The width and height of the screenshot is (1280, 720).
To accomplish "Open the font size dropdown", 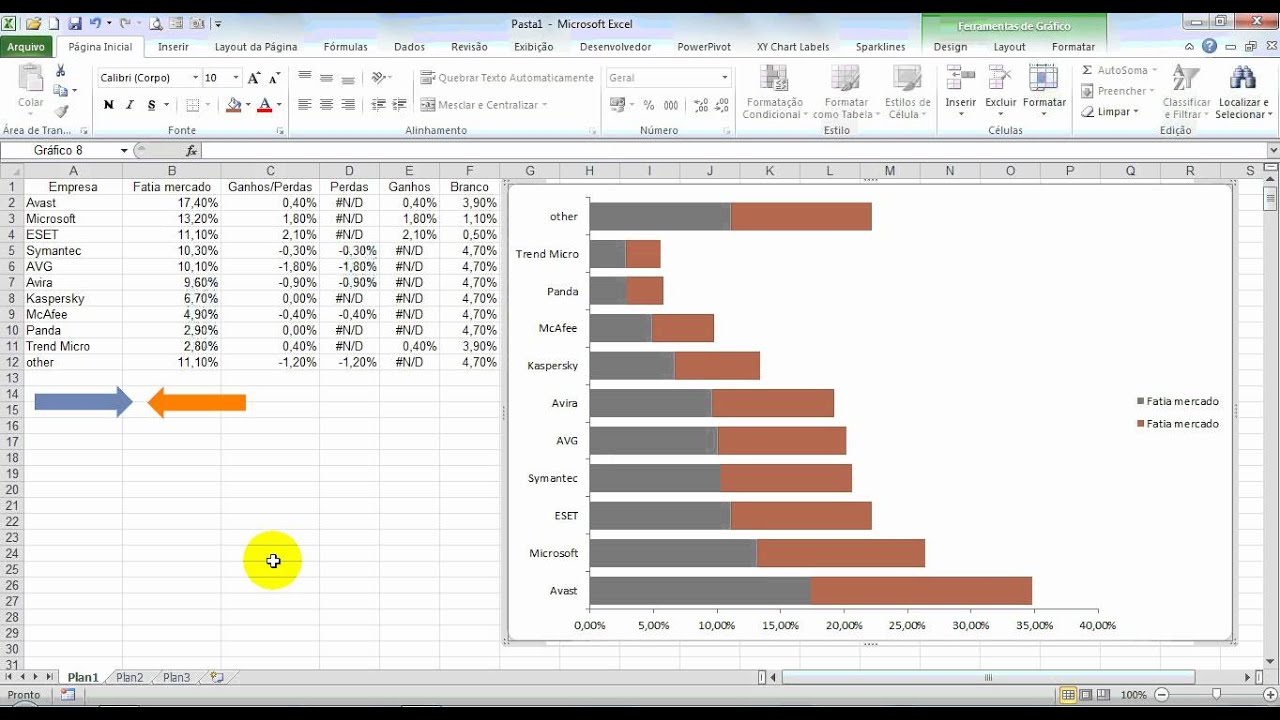I will [x=236, y=78].
